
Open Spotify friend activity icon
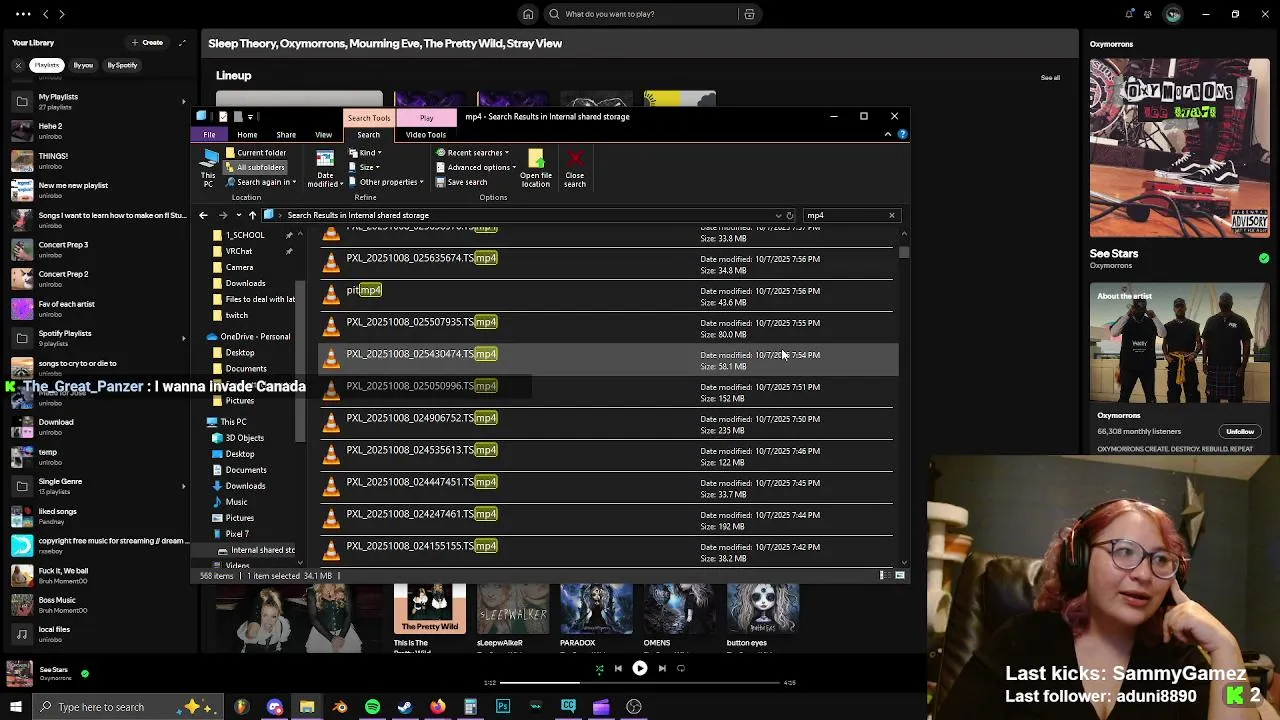coord(1148,14)
